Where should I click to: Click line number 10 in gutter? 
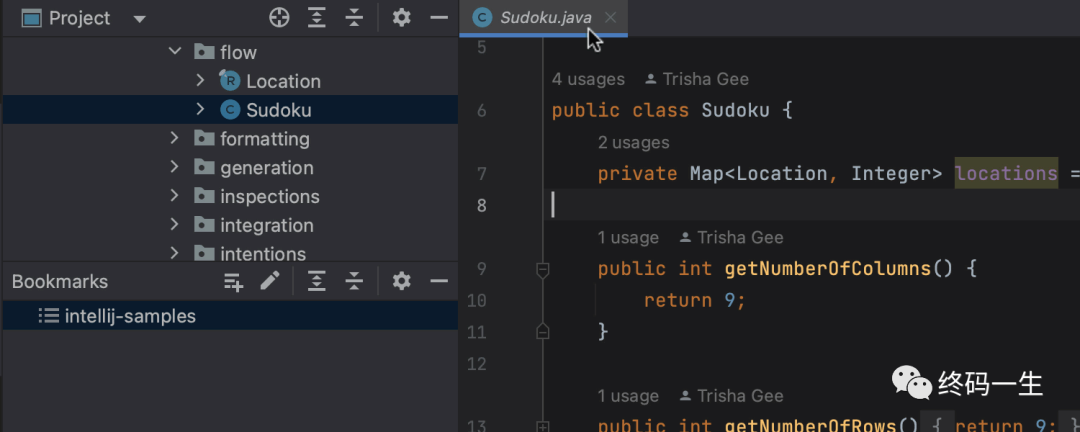[477, 300]
